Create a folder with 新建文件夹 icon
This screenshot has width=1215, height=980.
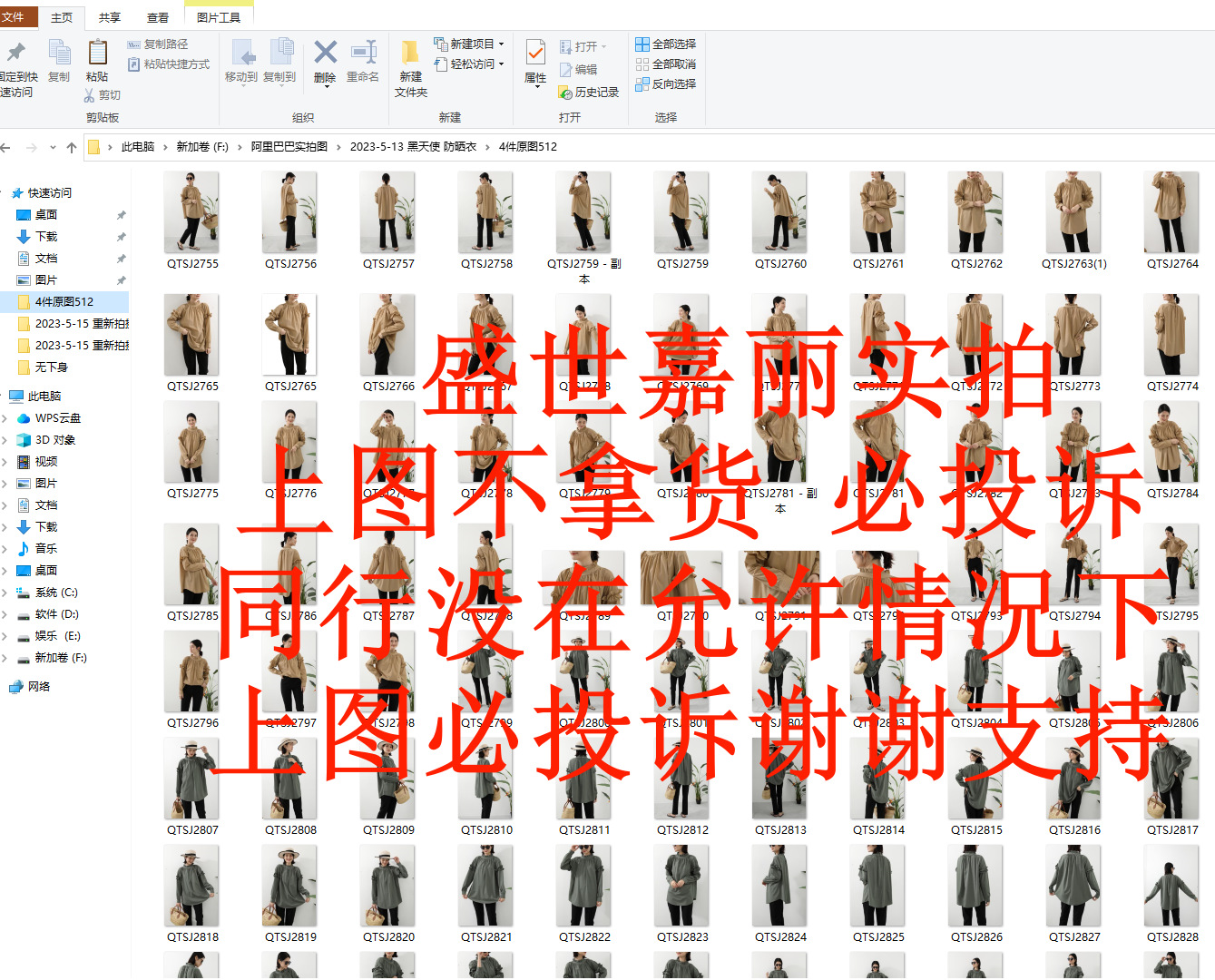coord(411,52)
